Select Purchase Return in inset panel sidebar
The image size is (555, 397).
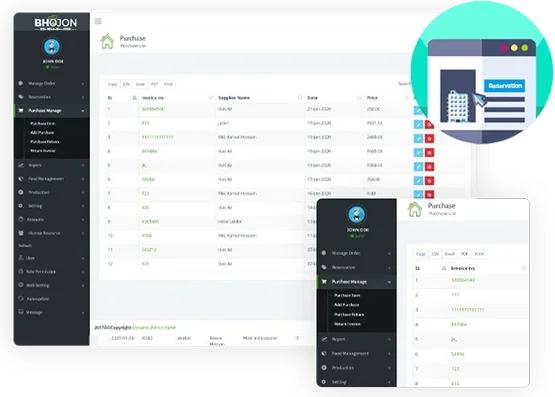tap(349, 314)
